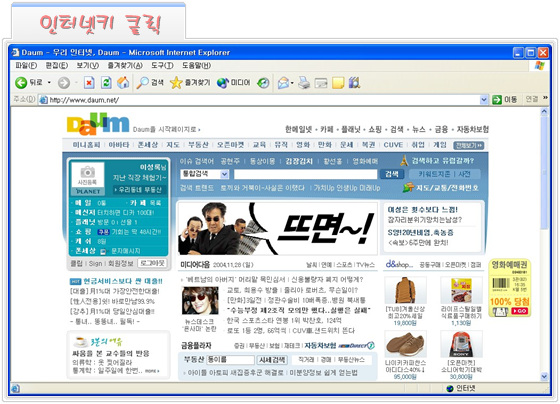This screenshot has width=560, height=404.
Task: Click the news photo thumbnail 뉴스데스크
Action: tap(200, 301)
